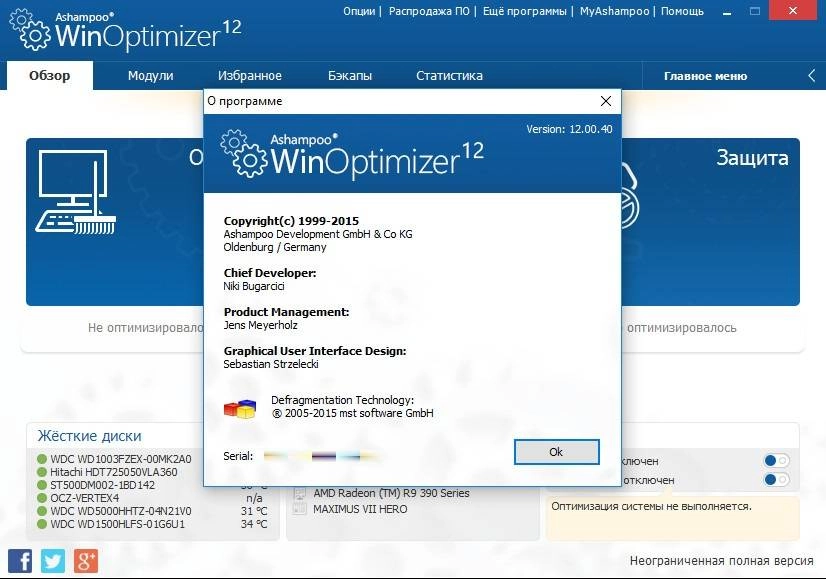Viewport: 826px width, 579px height.
Task: Click the Жёсткие диски heading
Action: click(90, 436)
